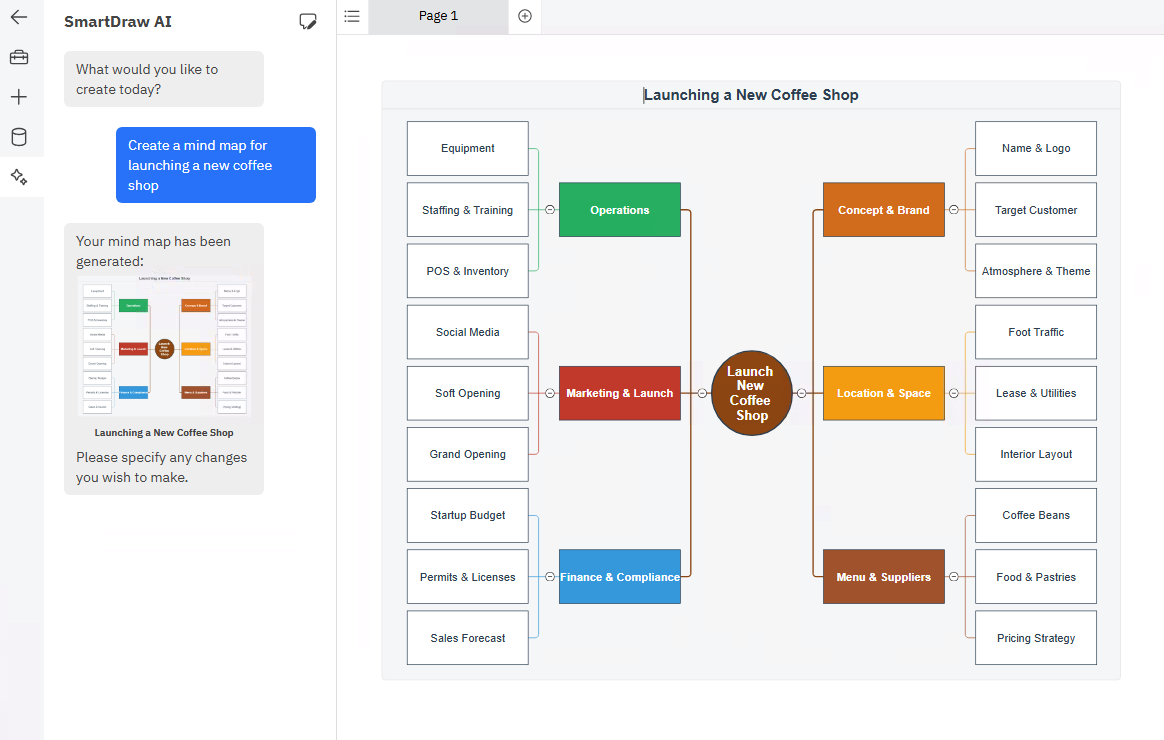The image size is (1164, 740).
Task: Collapse the Concept & Brand branch toggle
Action: 954,210
